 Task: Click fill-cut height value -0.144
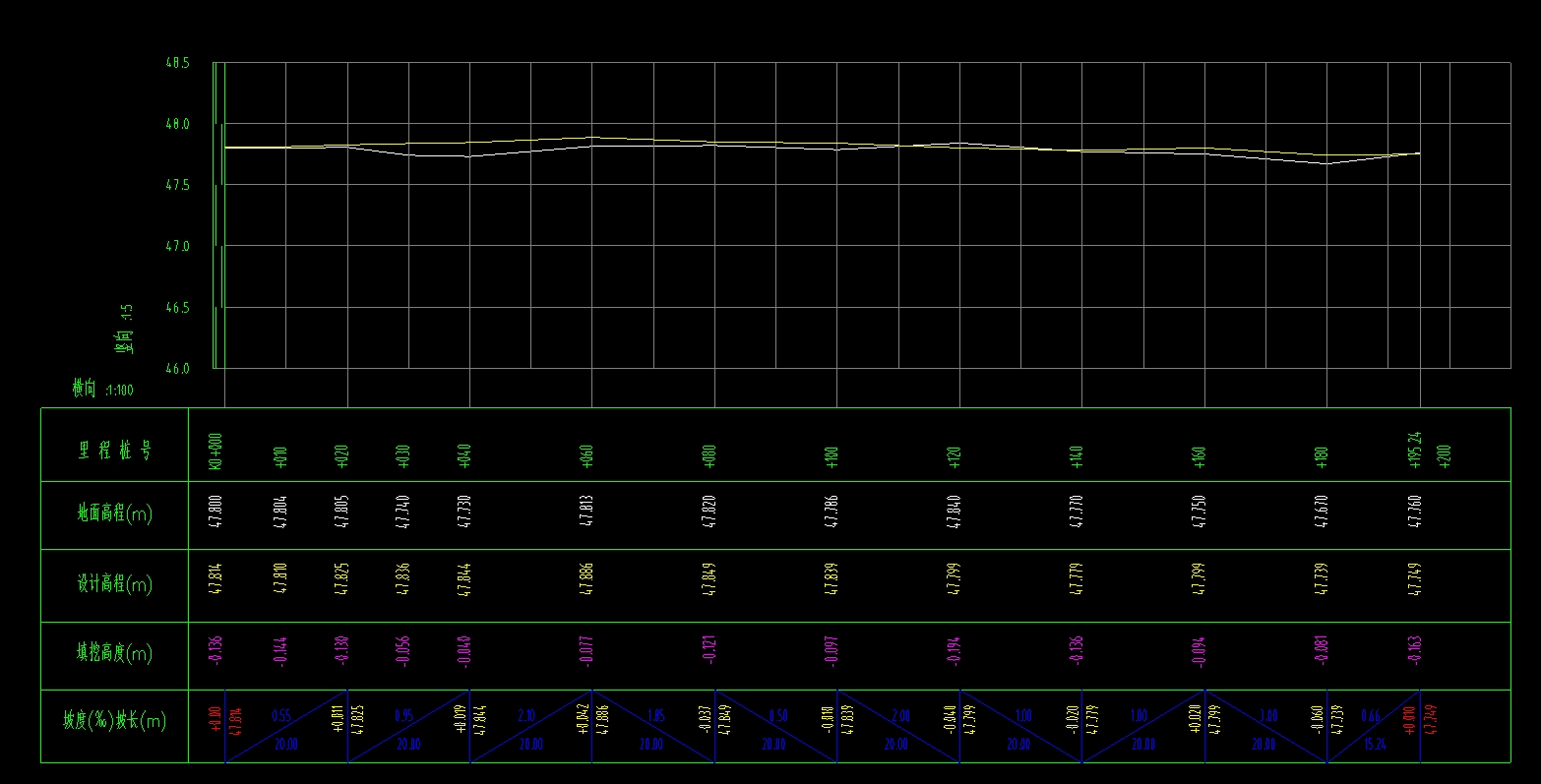[280, 651]
